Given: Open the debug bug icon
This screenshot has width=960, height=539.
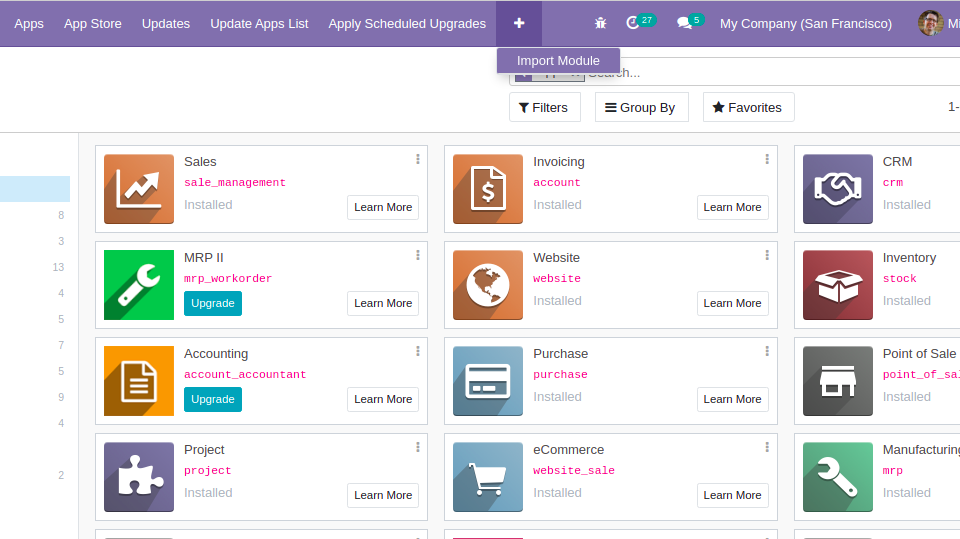Looking at the screenshot, I should click(x=600, y=23).
